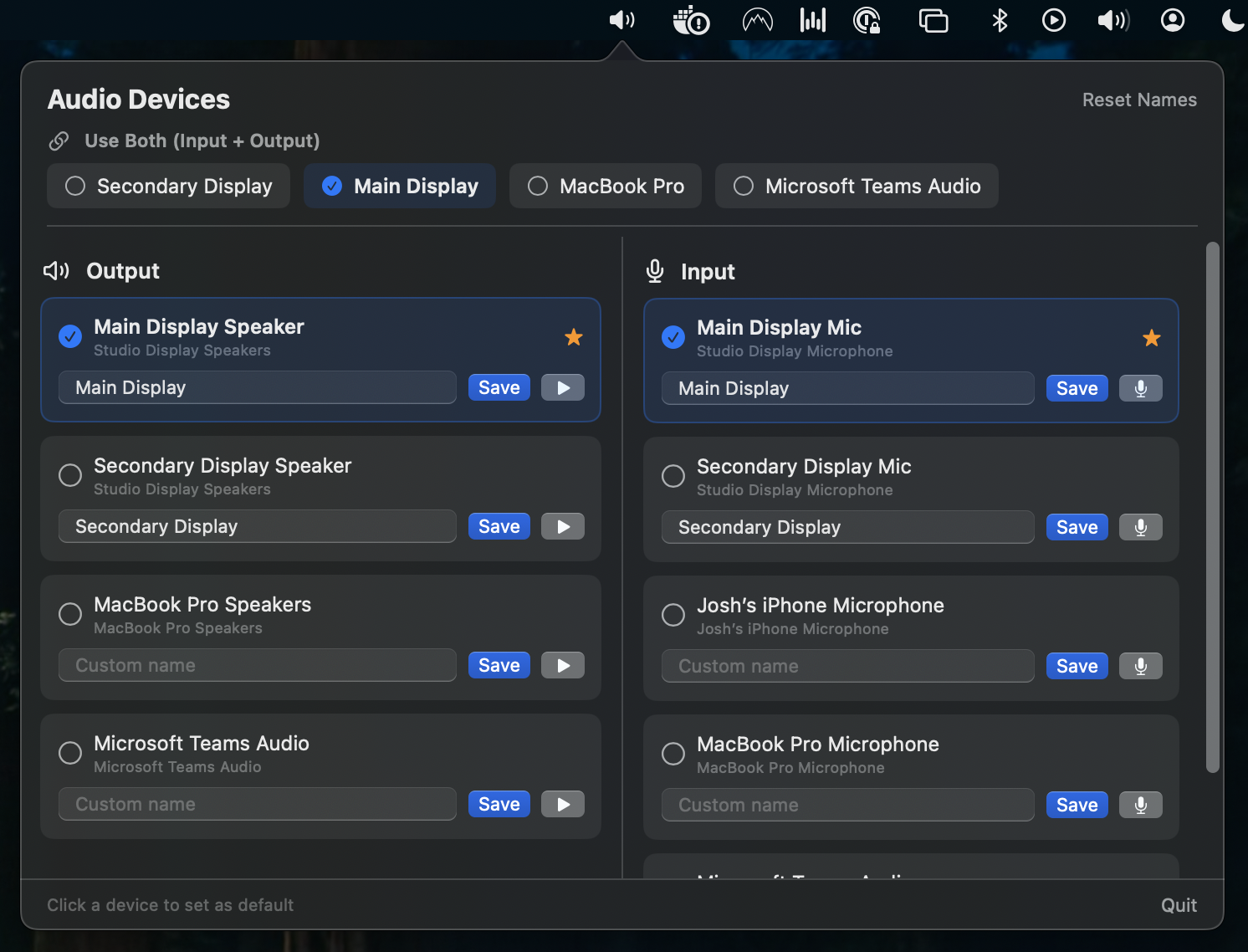Screen dimensions: 1248x952
Task: Favorite the Main Display Speaker with the star
Action: (573, 337)
